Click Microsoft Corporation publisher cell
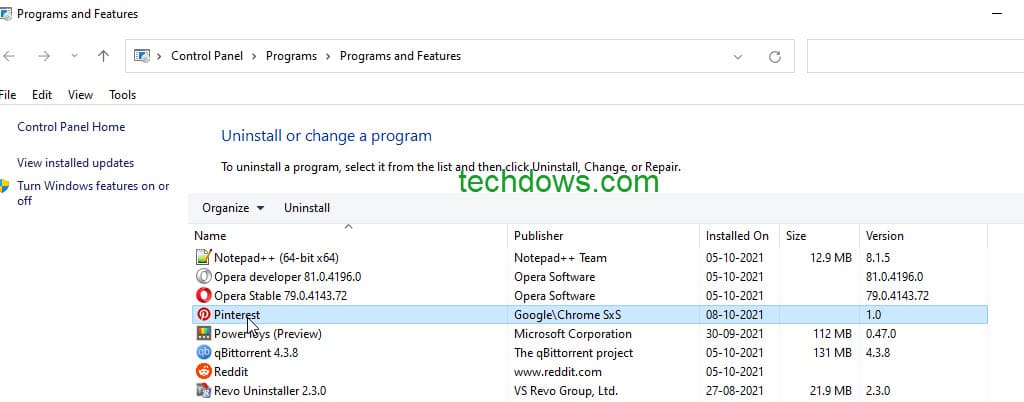The image size is (1024, 402). pos(573,333)
